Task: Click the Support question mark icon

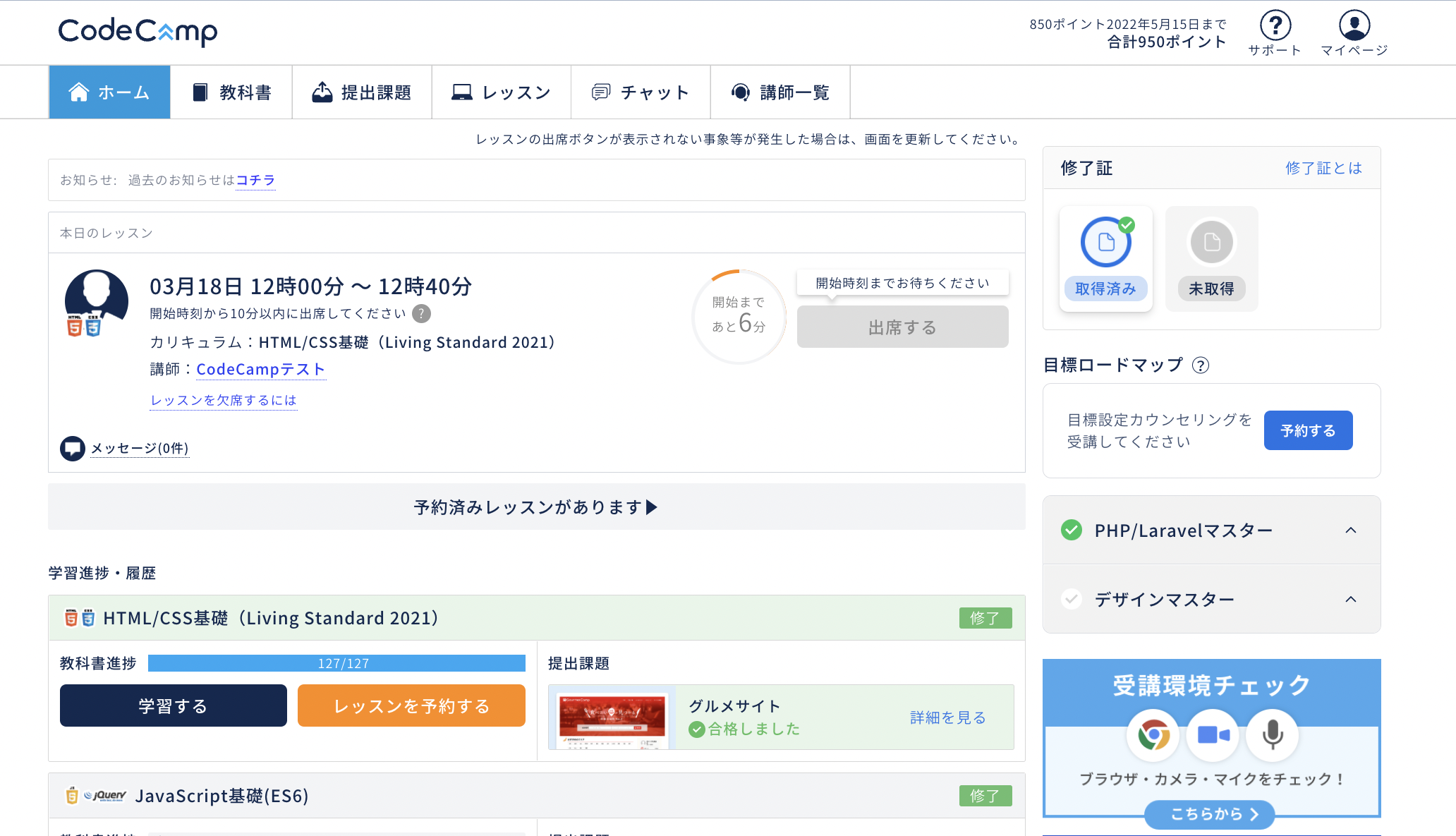Action: tap(1275, 25)
